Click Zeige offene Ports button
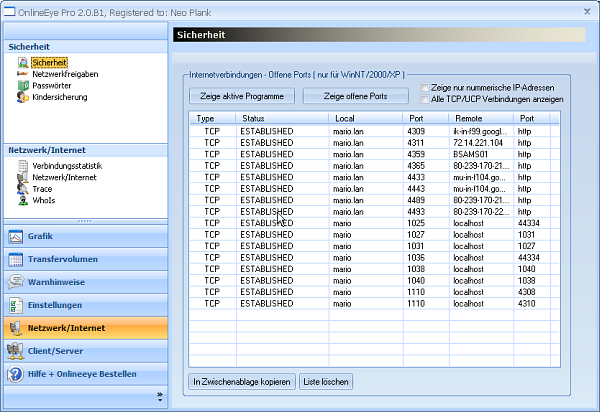This screenshot has width=600, height=412. 355,96
